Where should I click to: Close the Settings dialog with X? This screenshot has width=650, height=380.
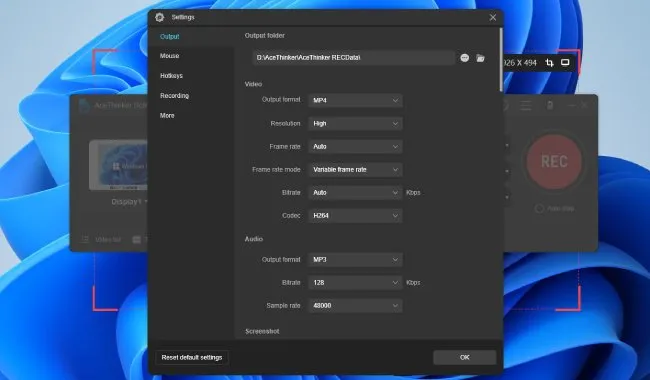tap(493, 17)
